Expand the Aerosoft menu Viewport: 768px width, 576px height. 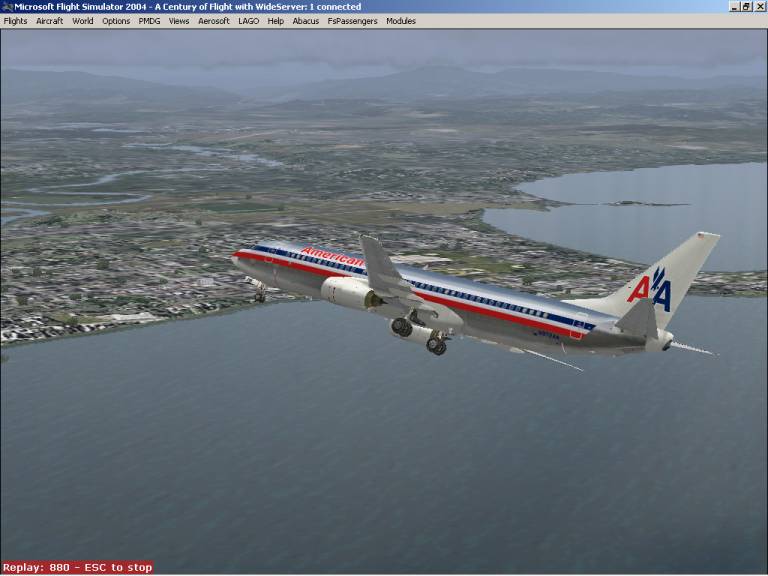[214, 21]
